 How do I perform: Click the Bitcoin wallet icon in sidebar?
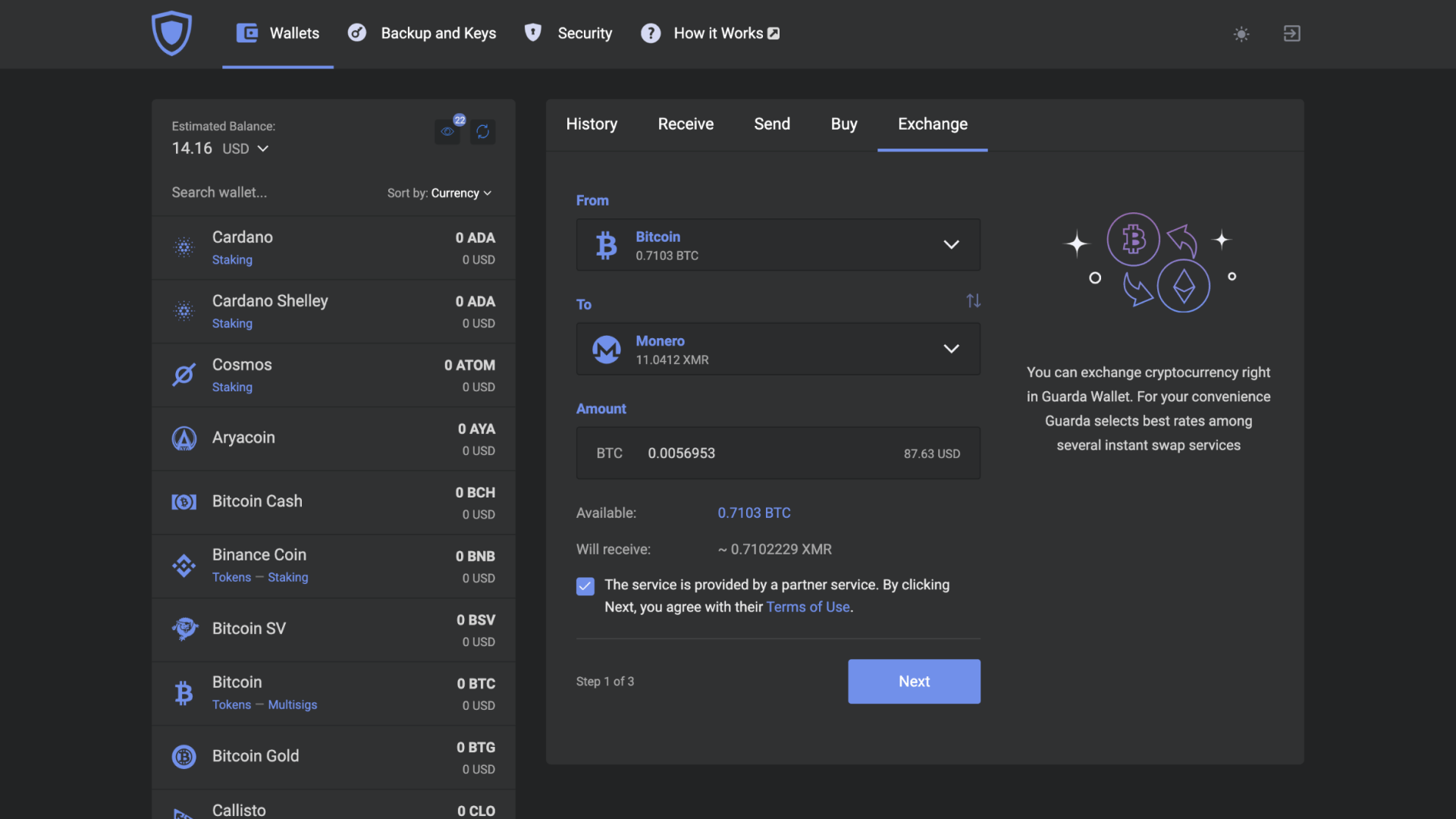point(183,693)
